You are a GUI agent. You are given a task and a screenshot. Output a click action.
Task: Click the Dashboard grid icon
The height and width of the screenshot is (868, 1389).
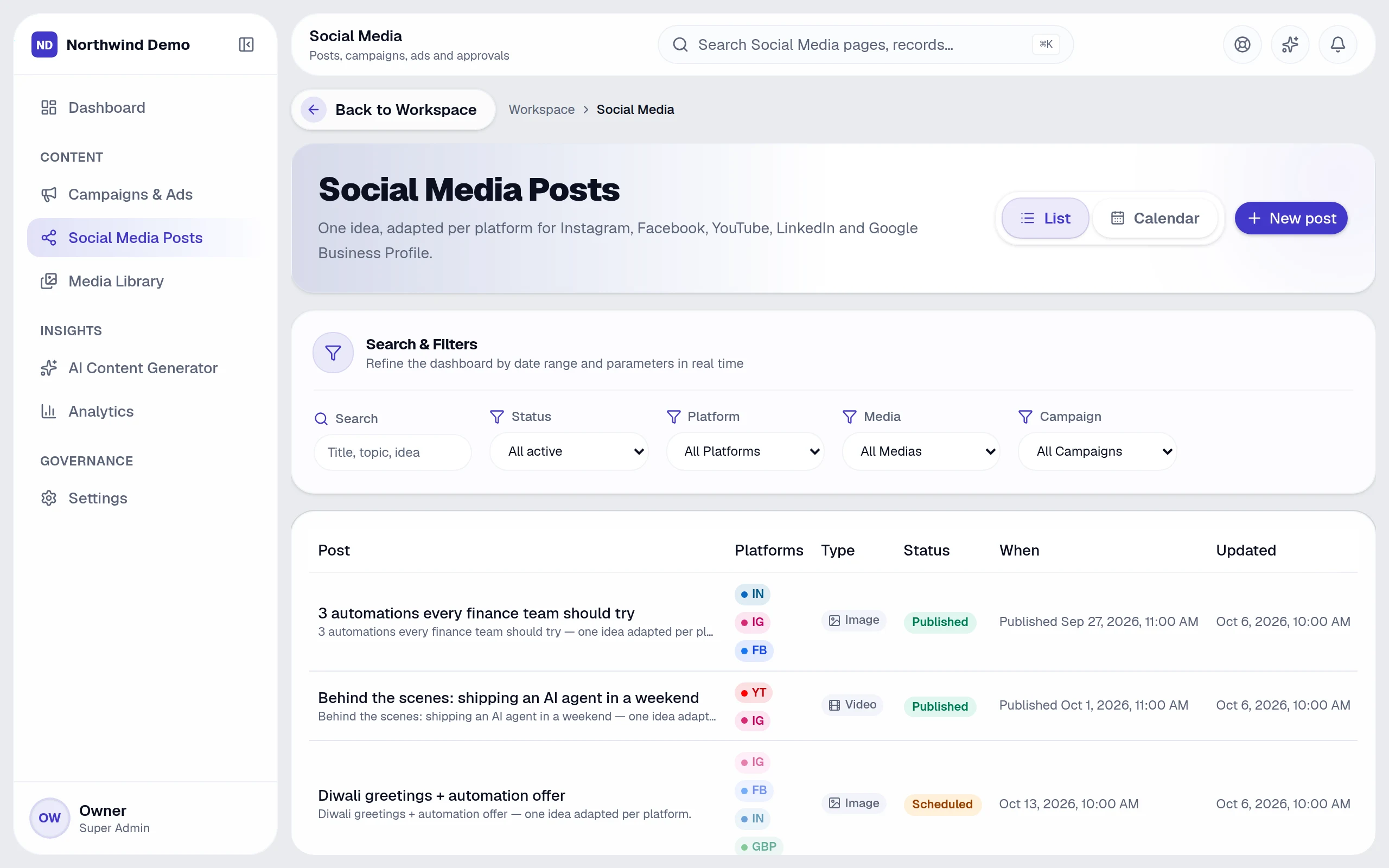(x=49, y=107)
